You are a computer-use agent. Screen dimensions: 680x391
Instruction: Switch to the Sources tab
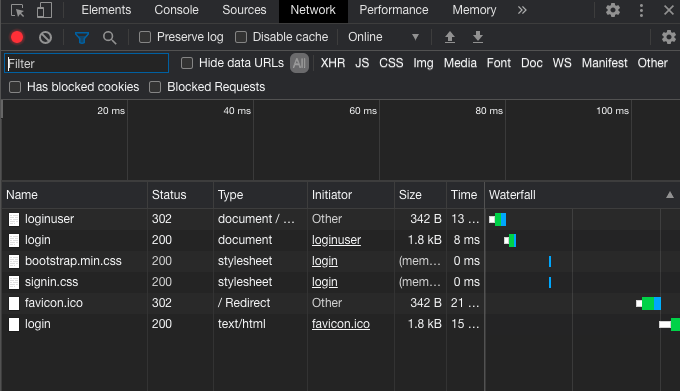click(244, 10)
